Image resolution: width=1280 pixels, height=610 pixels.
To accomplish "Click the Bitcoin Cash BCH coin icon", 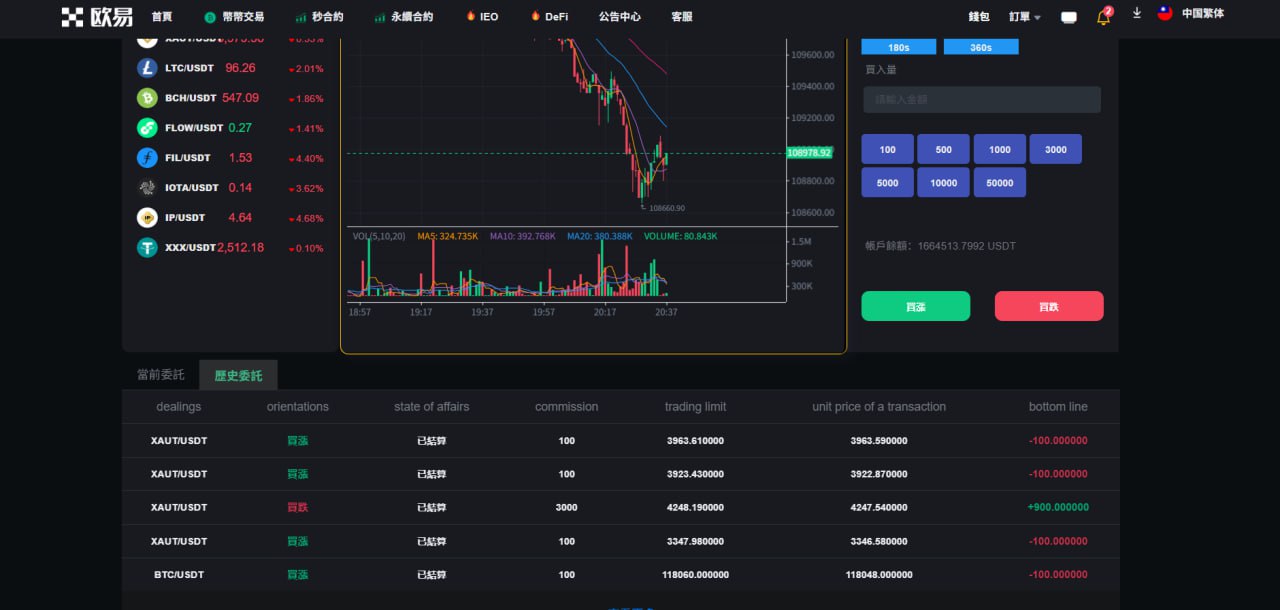I will point(147,98).
